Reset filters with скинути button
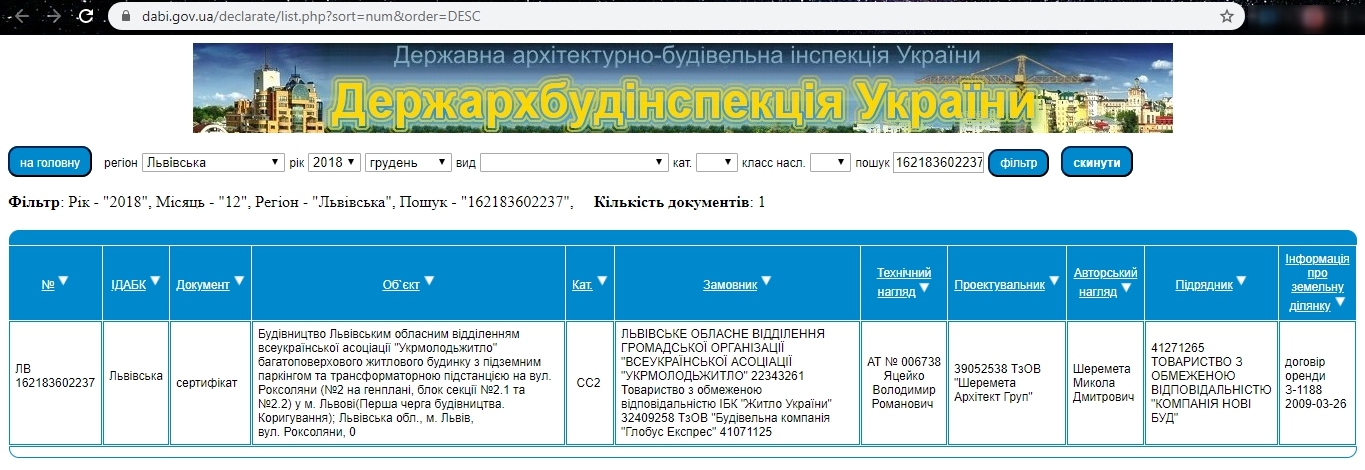This screenshot has height=470, width=1365. (1097, 162)
